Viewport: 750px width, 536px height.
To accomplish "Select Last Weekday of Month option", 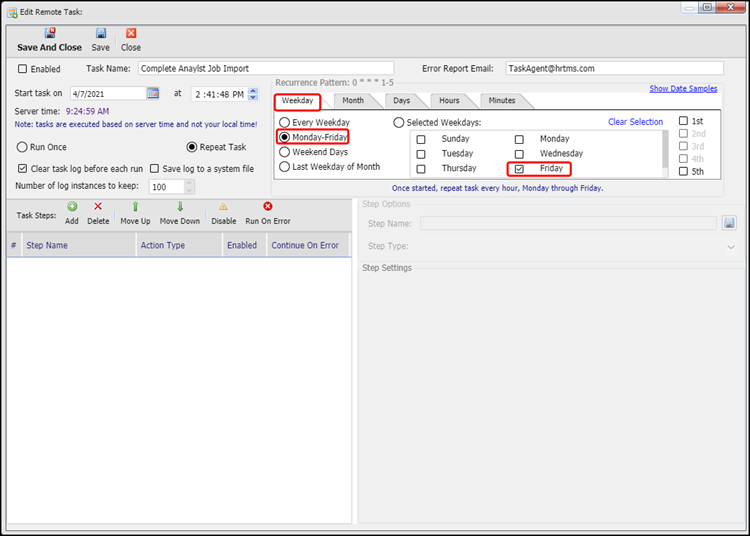I will tap(285, 167).
